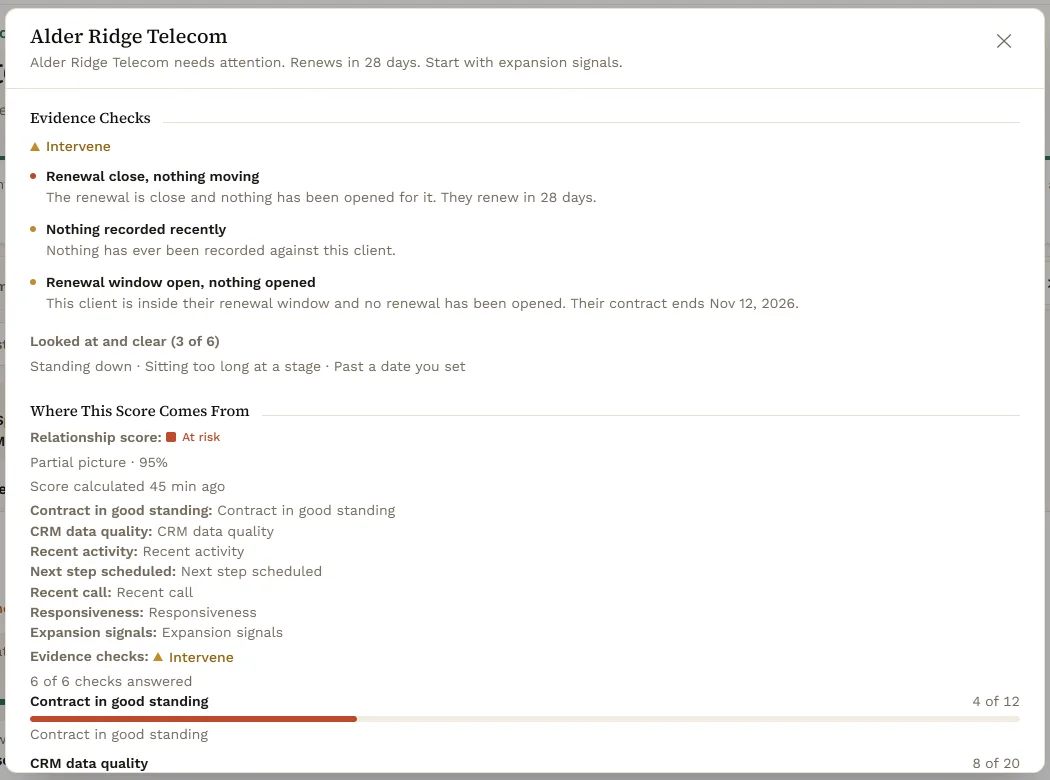Image resolution: width=1050 pixels, height=780 pixels.
Task: Close the Alder Ridge Telecom dialog
Action: (1003, 42)
